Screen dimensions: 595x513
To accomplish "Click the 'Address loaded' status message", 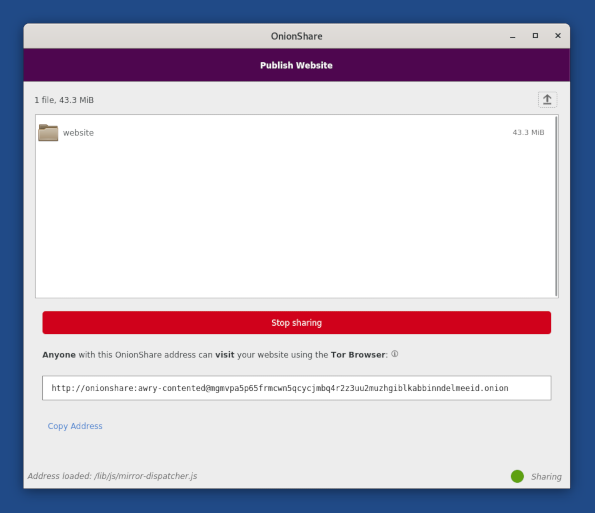I will (112, 476).
